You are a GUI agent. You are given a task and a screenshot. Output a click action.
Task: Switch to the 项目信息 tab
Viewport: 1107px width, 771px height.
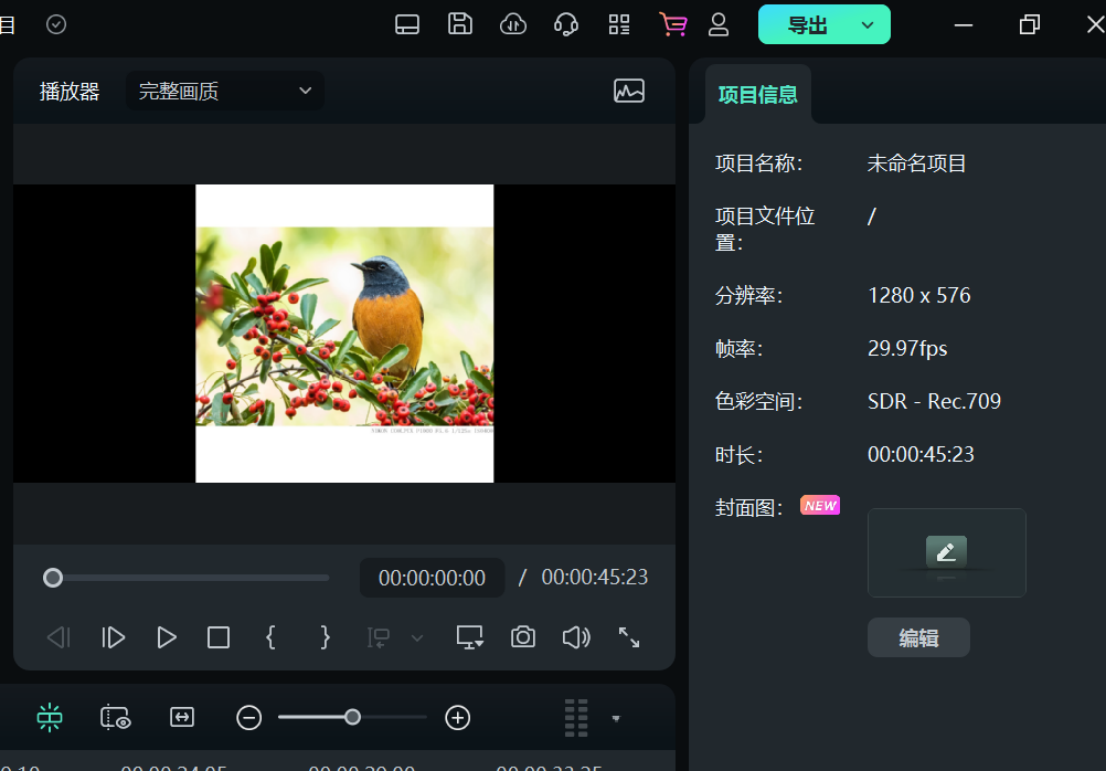[757, 93]
